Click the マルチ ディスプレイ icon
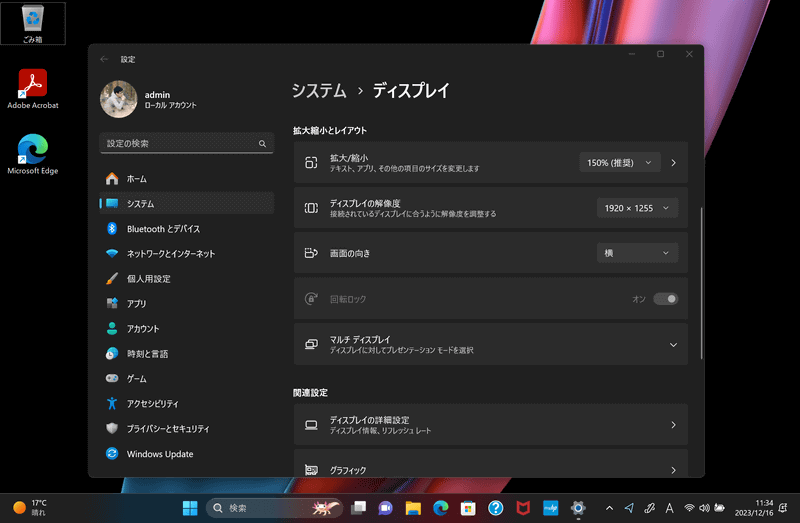 point(311,344)
